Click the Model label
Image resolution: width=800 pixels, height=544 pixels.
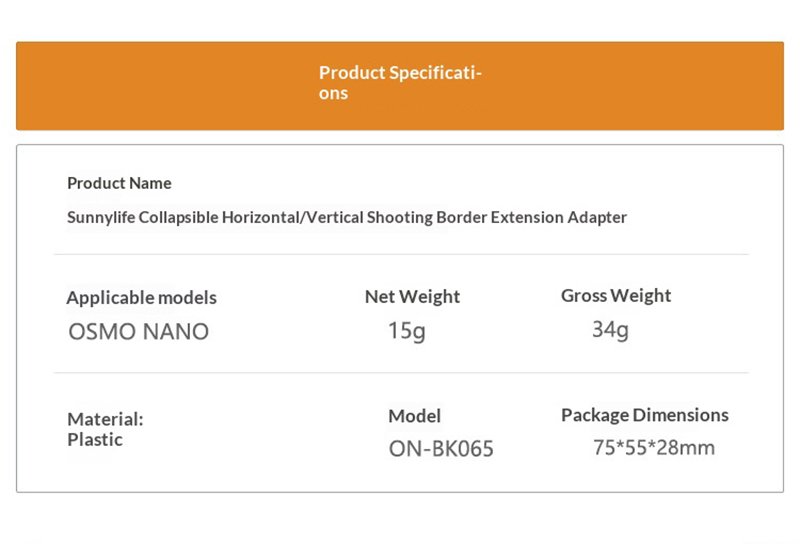click(414, 416)
